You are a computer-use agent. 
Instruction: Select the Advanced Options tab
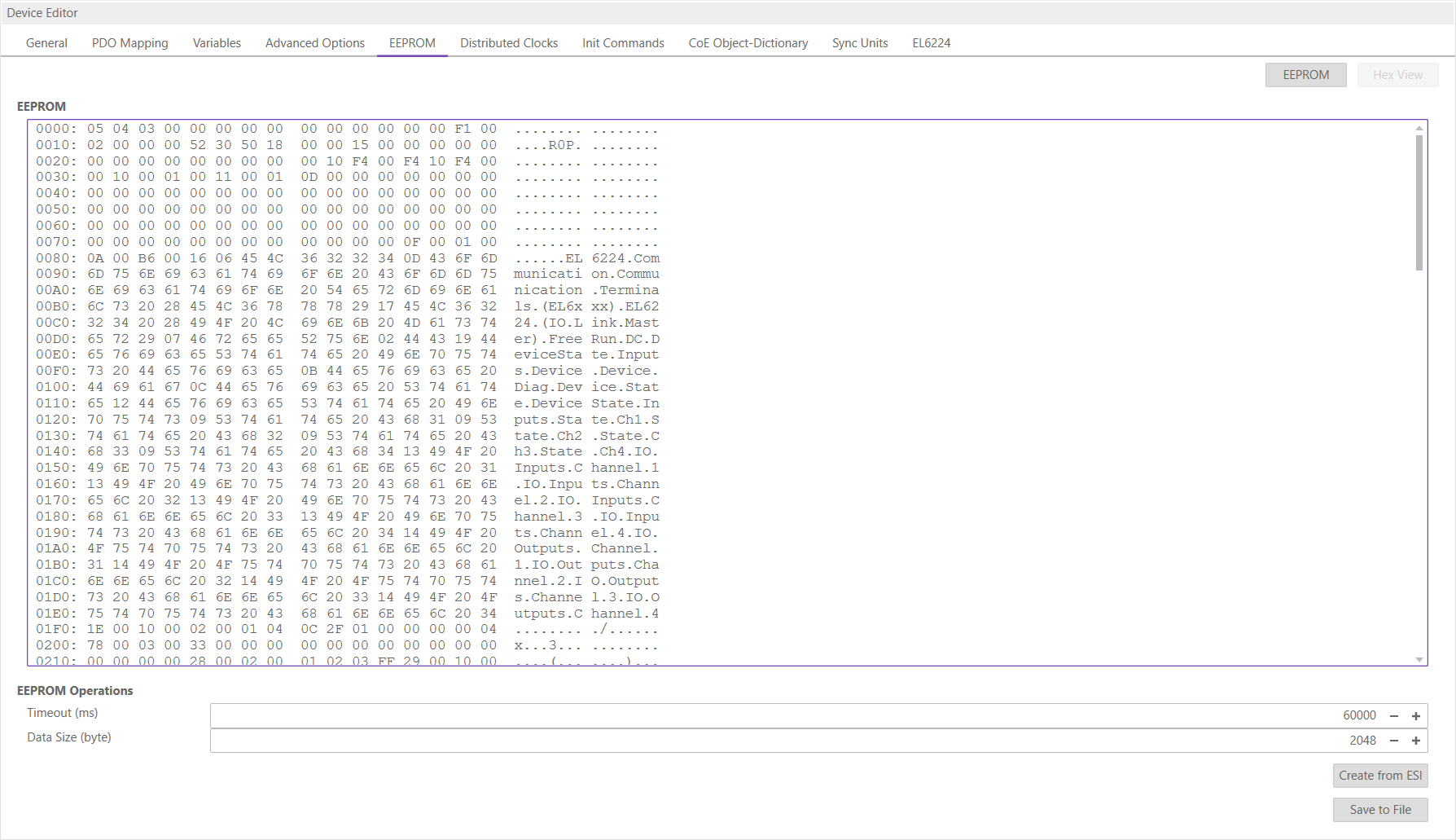pyautogui.click(x=314, y=42)
